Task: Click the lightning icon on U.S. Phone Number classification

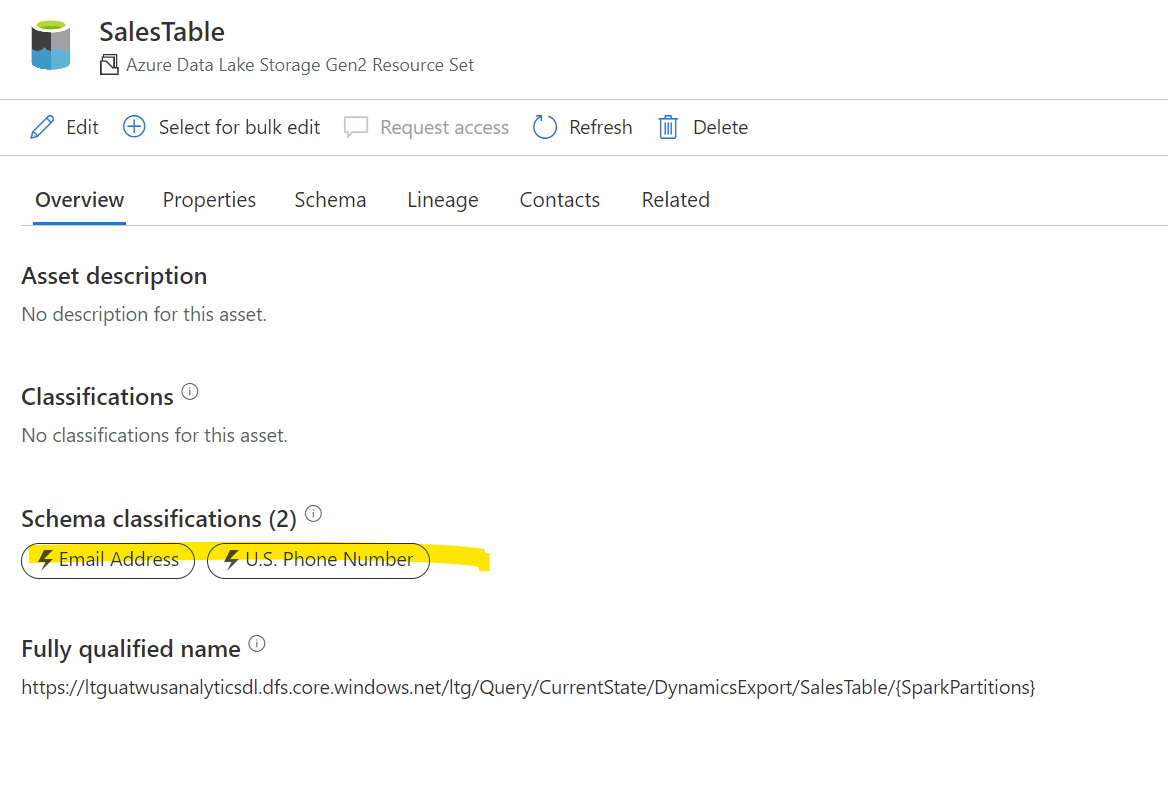Action: pyautogui.click(x=233, y=561)
